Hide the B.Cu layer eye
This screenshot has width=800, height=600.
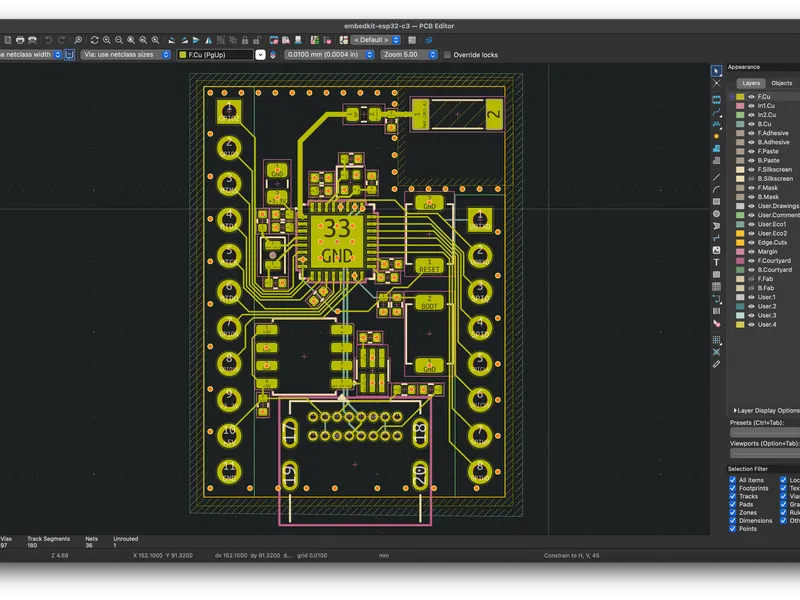tap(751, 124)
